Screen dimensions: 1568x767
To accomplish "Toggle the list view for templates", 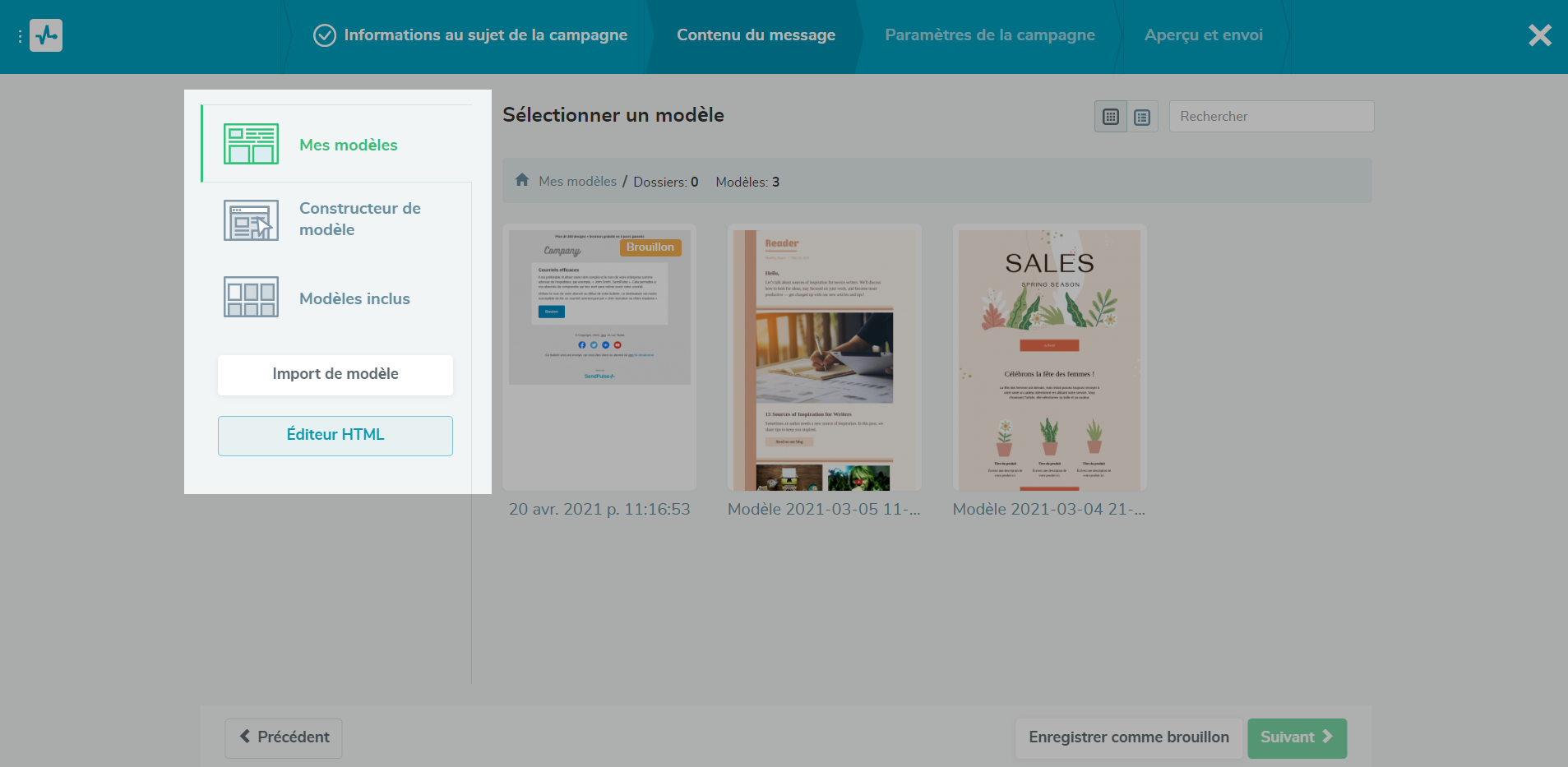I will [1141, 116].
